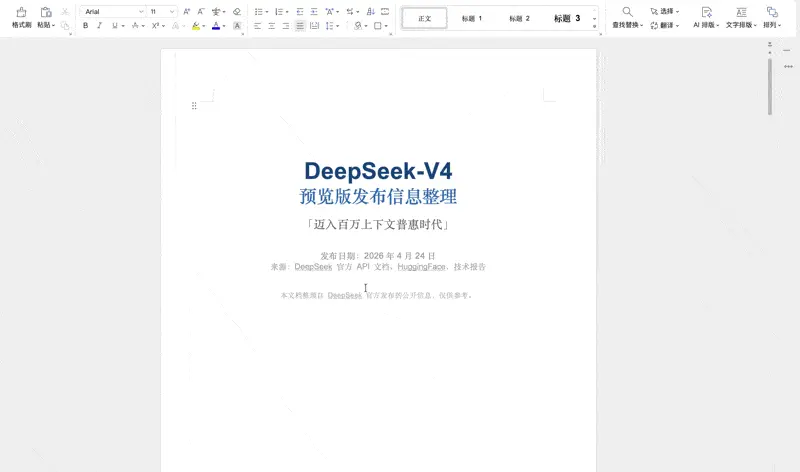
Task: Open the Chinese layout A icon
Action: point(330,11)
